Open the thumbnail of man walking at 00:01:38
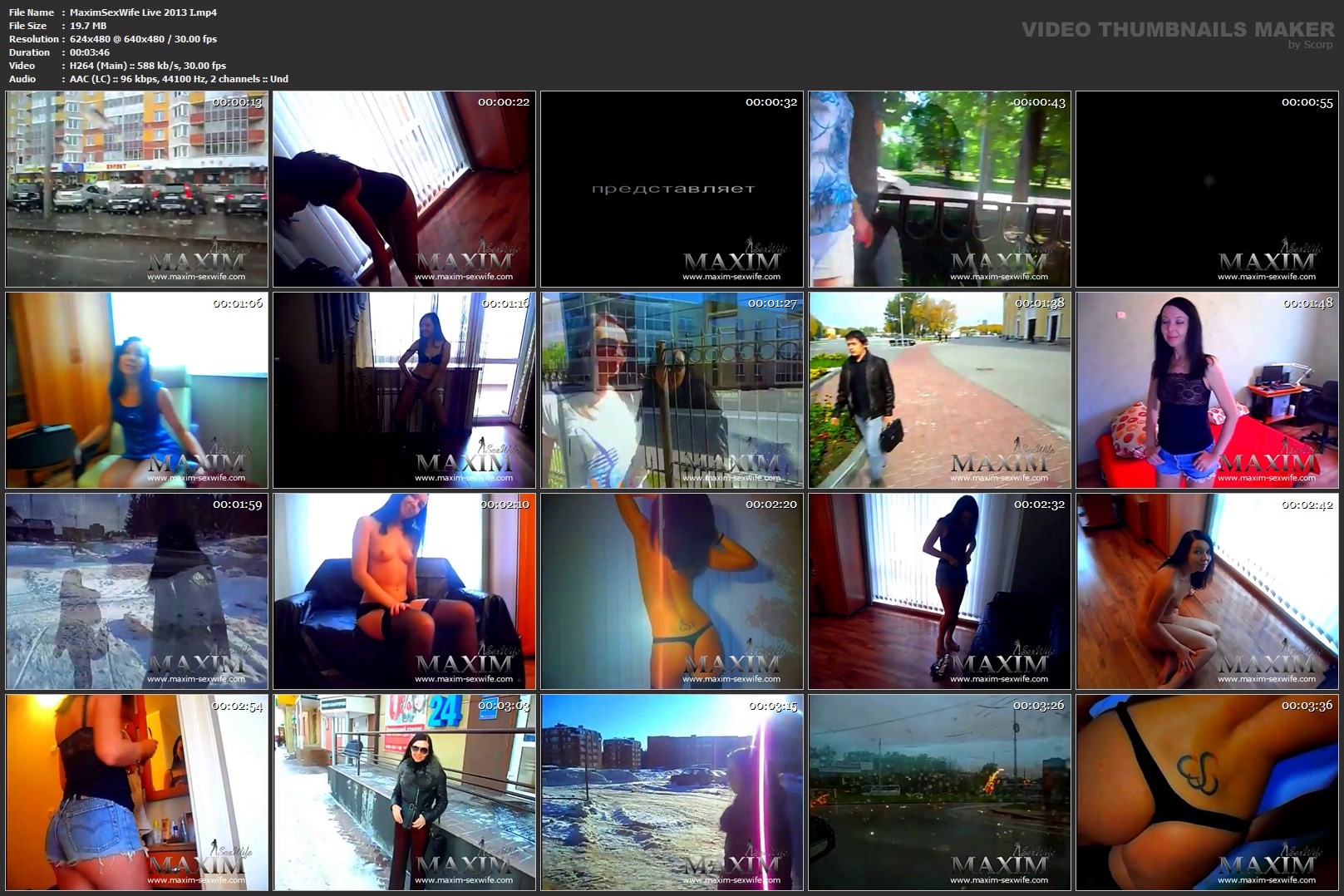This screenshot has height=896, width=1344. tap(939, 390)
